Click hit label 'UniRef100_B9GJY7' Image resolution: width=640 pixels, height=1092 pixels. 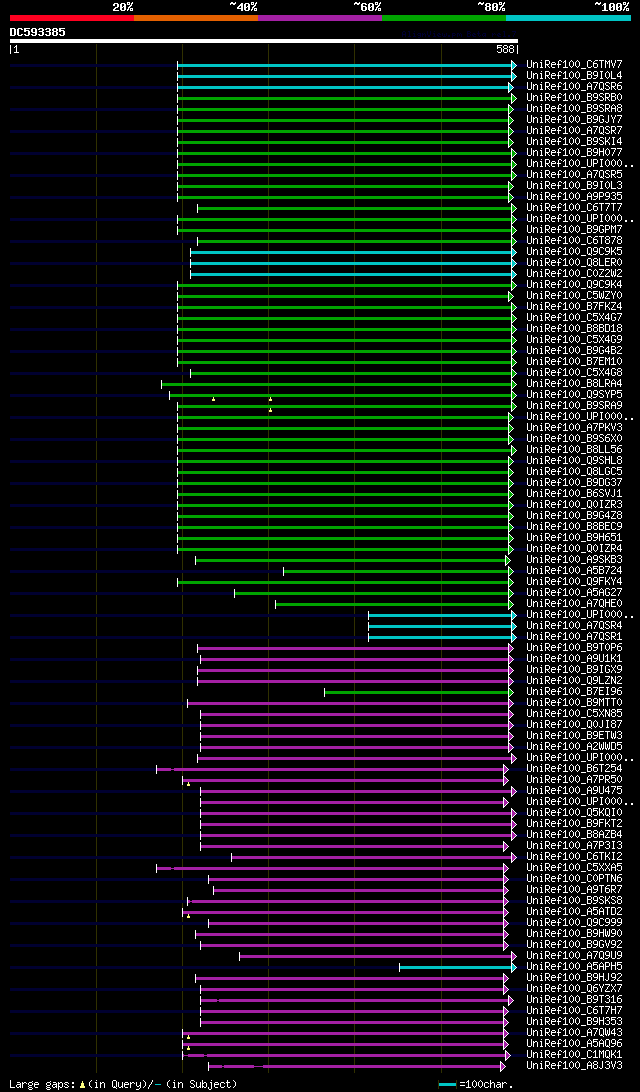coord(574,120)
